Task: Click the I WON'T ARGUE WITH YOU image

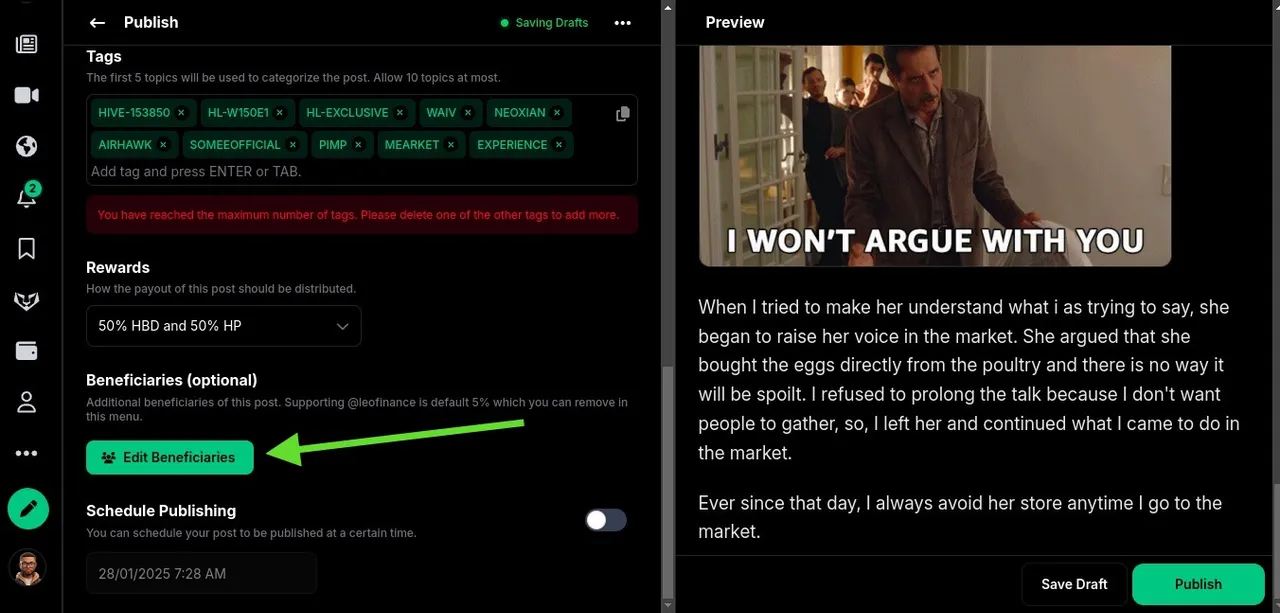Action: [x=934, y=156]
